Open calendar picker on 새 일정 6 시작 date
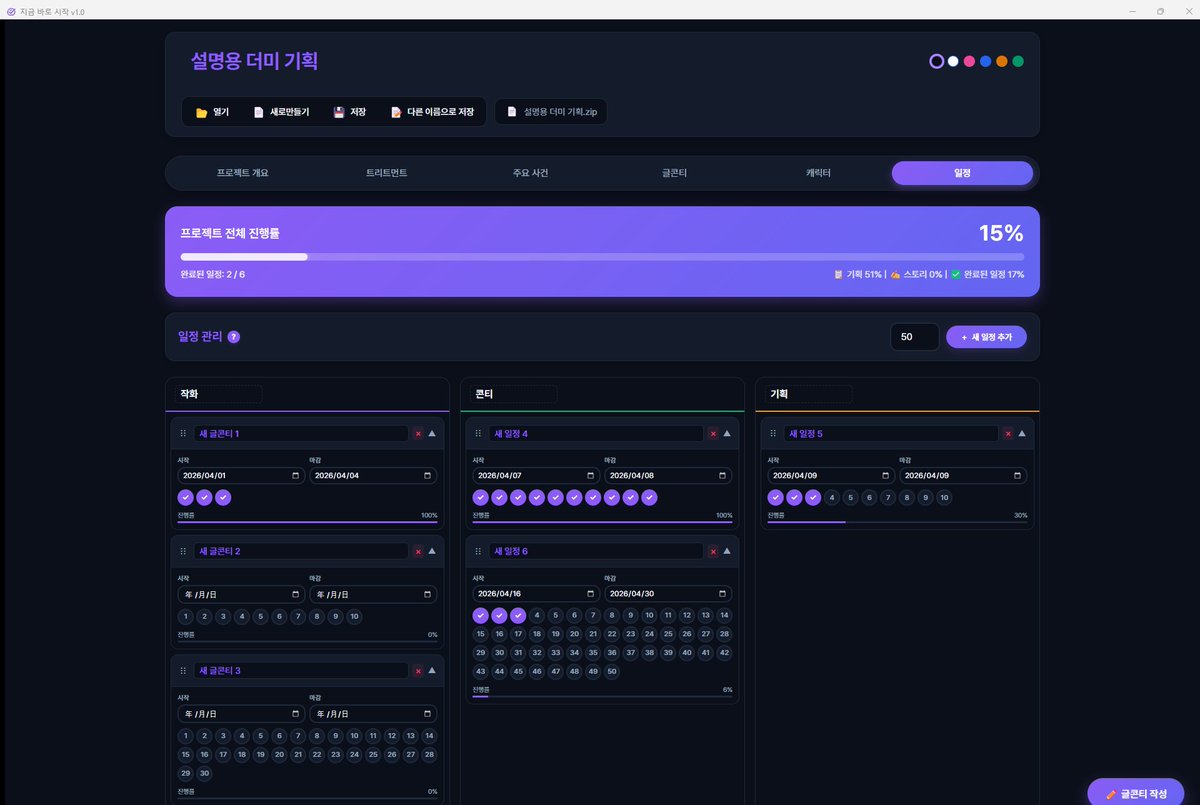 pos(591,594)
